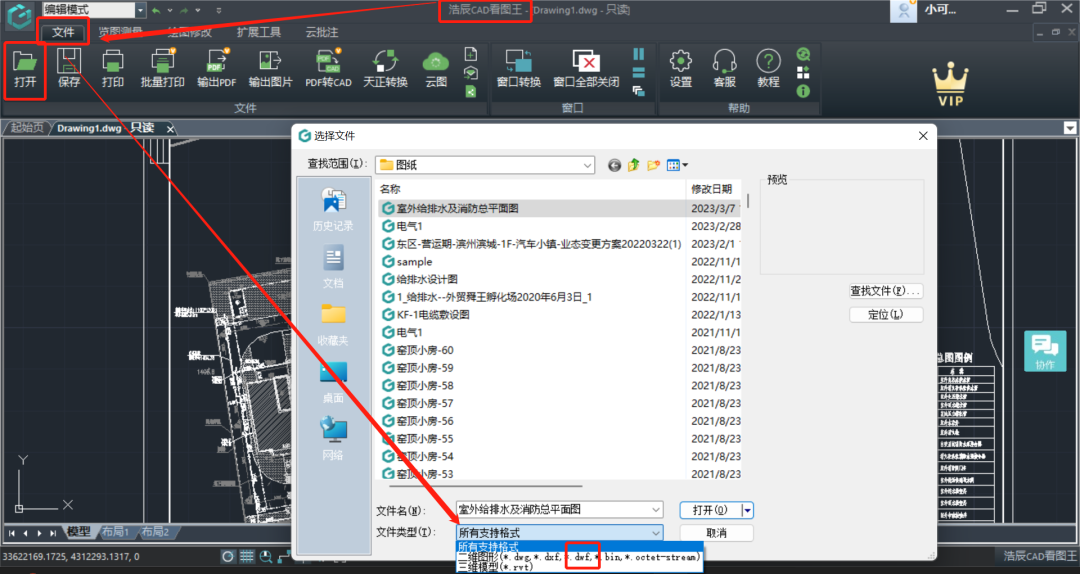1080x574 pixels.
Task: Toggle the grid display status bar icon
Action: [247, 556]
